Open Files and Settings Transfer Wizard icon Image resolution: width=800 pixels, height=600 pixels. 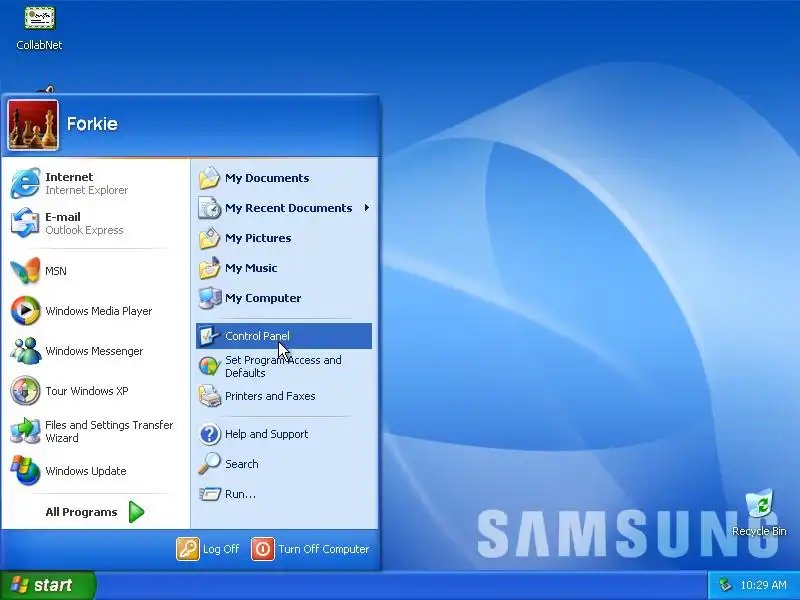[25, 431]
